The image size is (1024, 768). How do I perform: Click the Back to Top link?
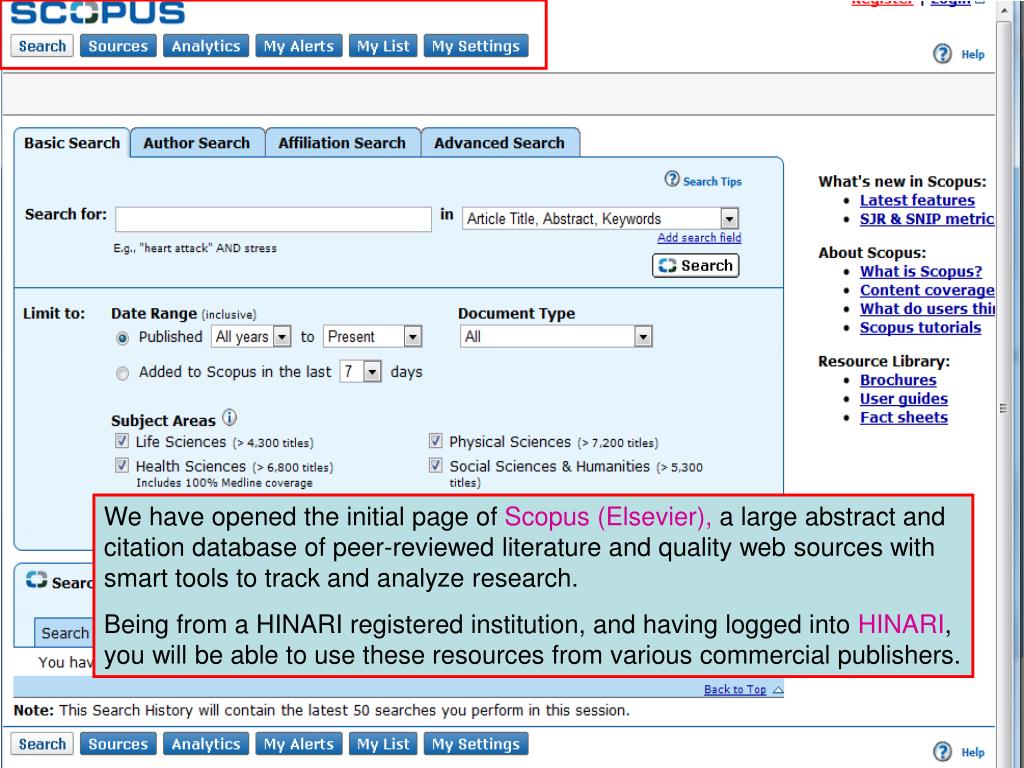tap(735, 690)
